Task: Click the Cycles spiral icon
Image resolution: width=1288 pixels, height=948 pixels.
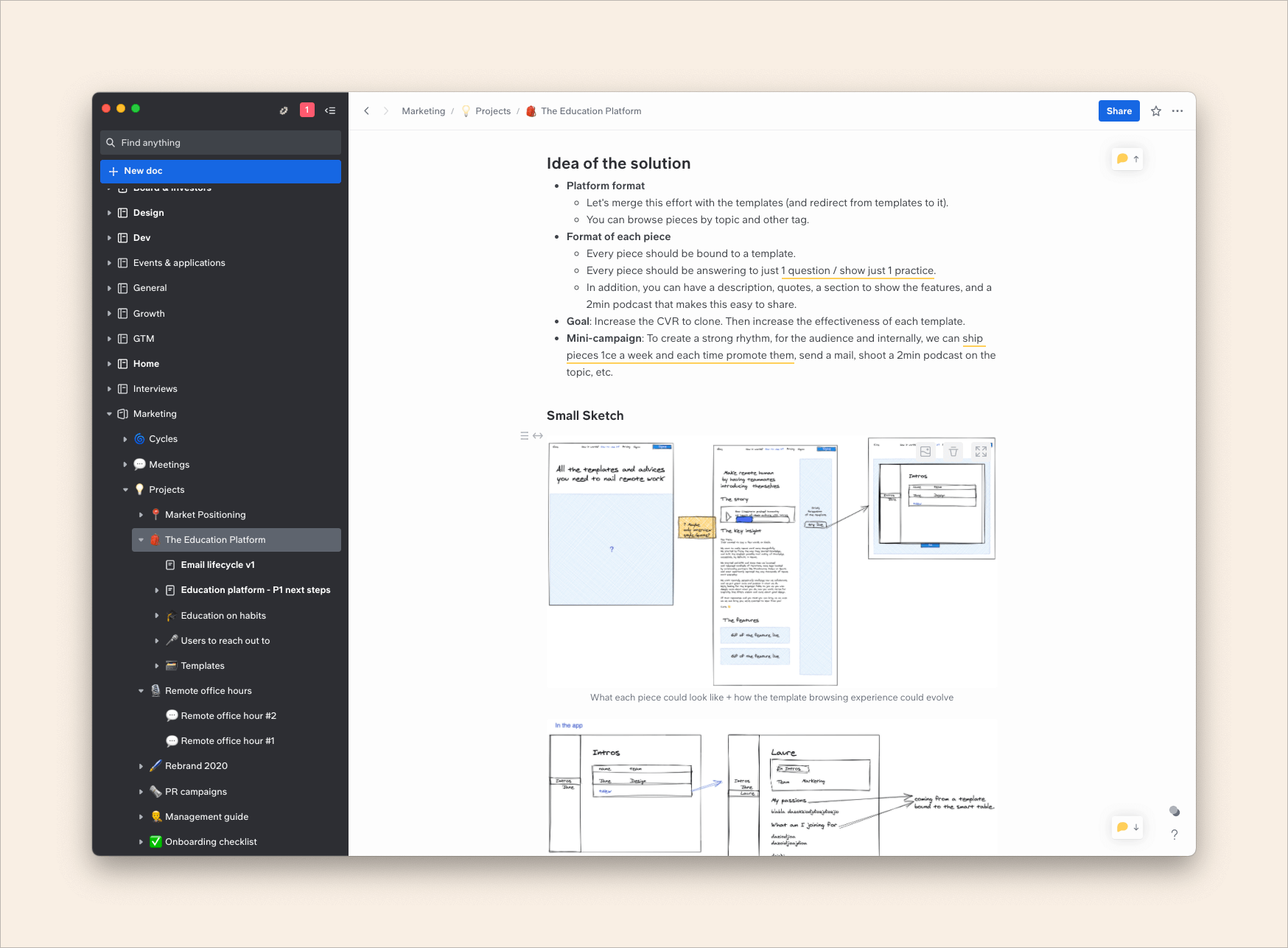Action: tap(139, 439)
